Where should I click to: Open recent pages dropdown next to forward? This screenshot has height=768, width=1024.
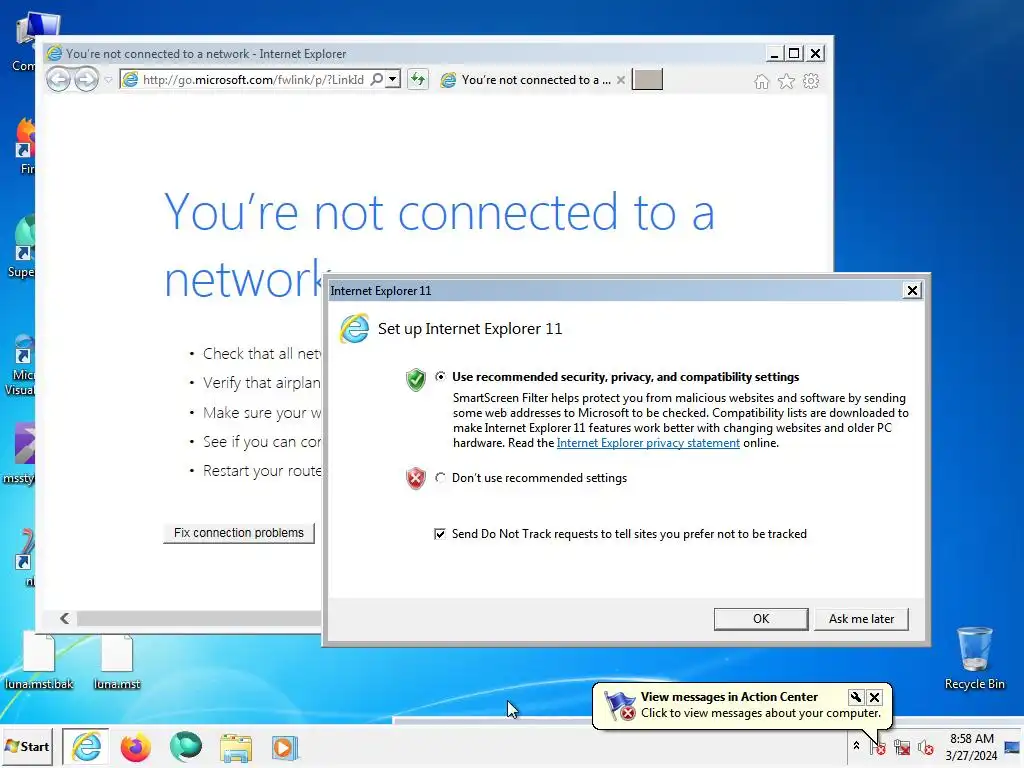[108, 80]
